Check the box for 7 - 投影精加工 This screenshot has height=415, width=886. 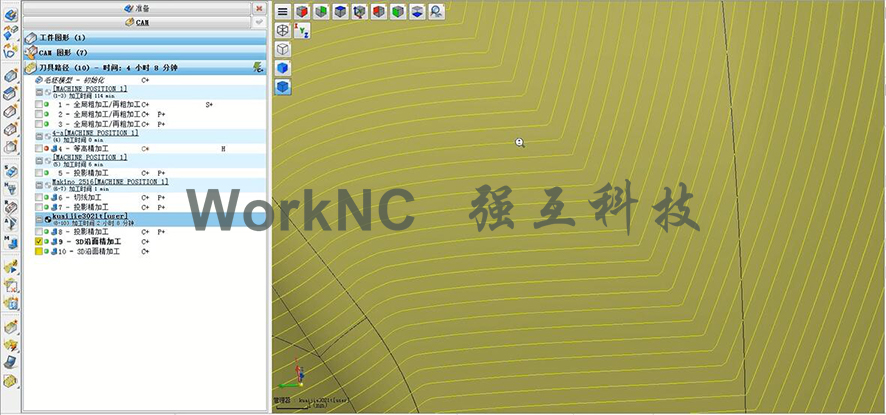[38, 207]
